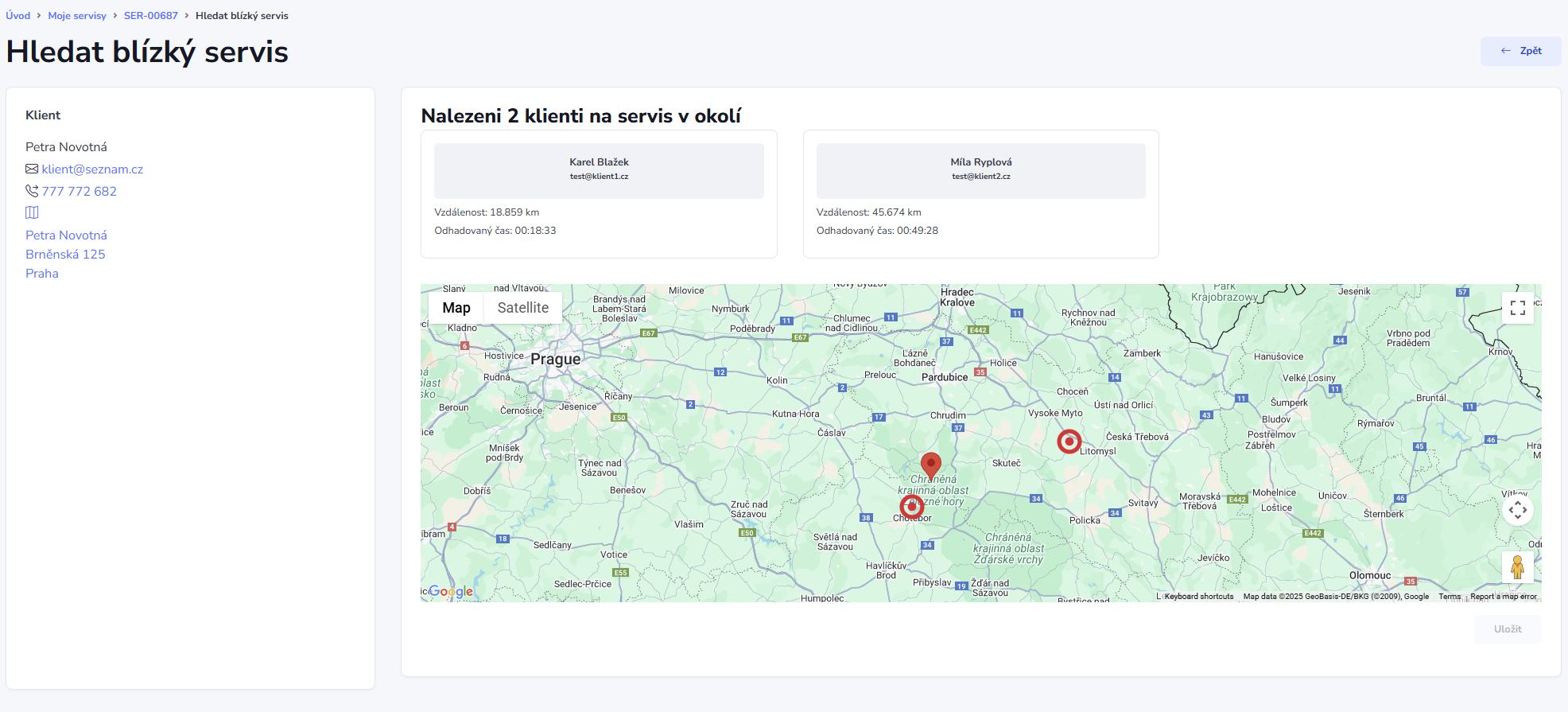1568x712 pixels.
Task: Open address link Petra Novotná
Action: pyautogui.click(x=66, y=235)
